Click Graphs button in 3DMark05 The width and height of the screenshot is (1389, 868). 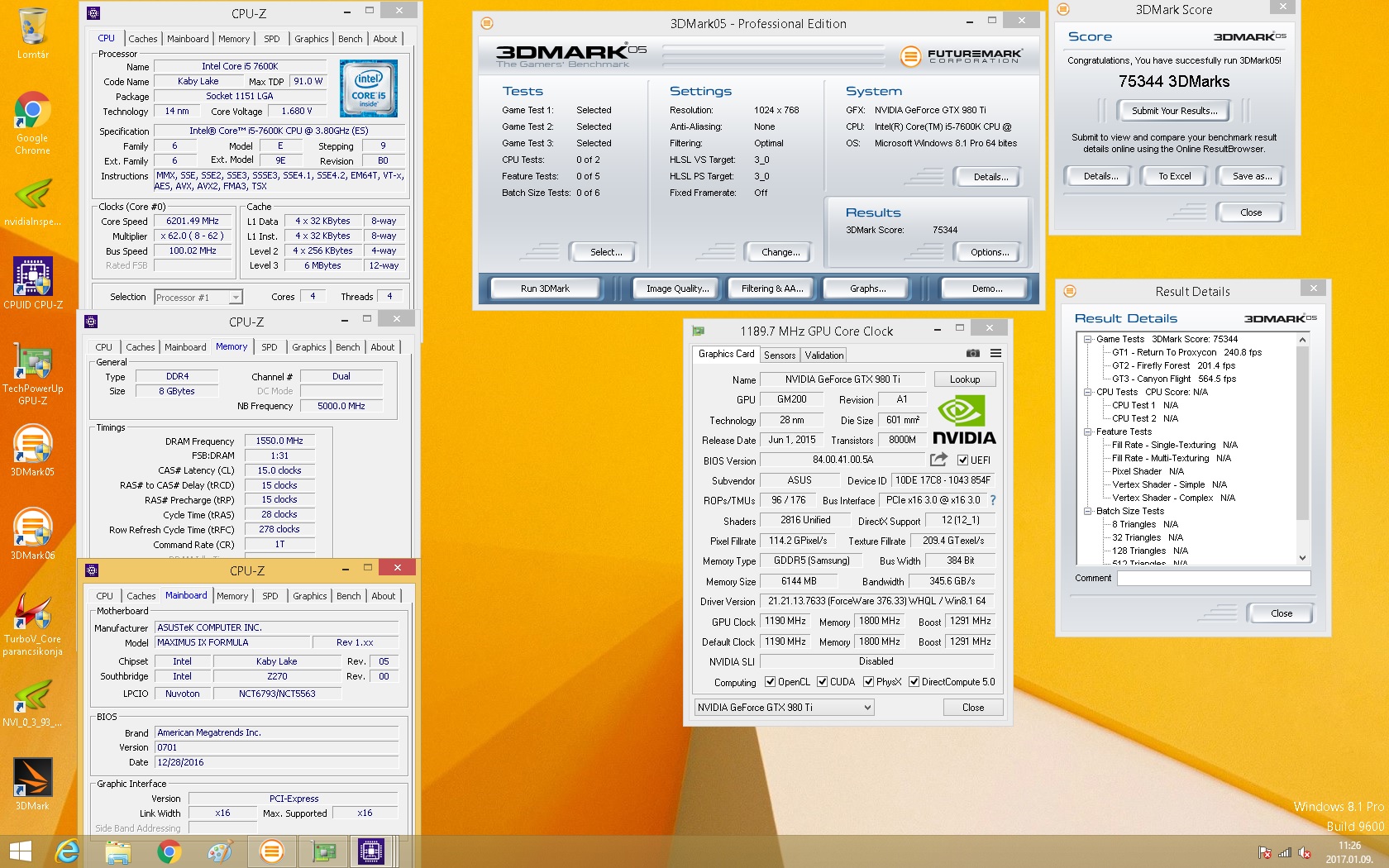(x=867, y=289)
